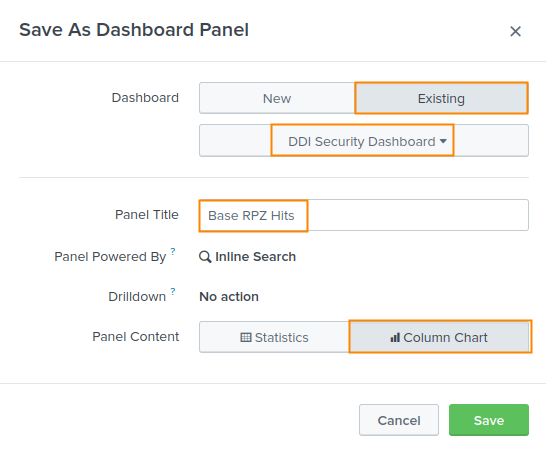Image resolution: width=546 pixels, height=456 pixels.
Task: Click the Save As Dashboard Panel heading
Action: coord(134,30)
